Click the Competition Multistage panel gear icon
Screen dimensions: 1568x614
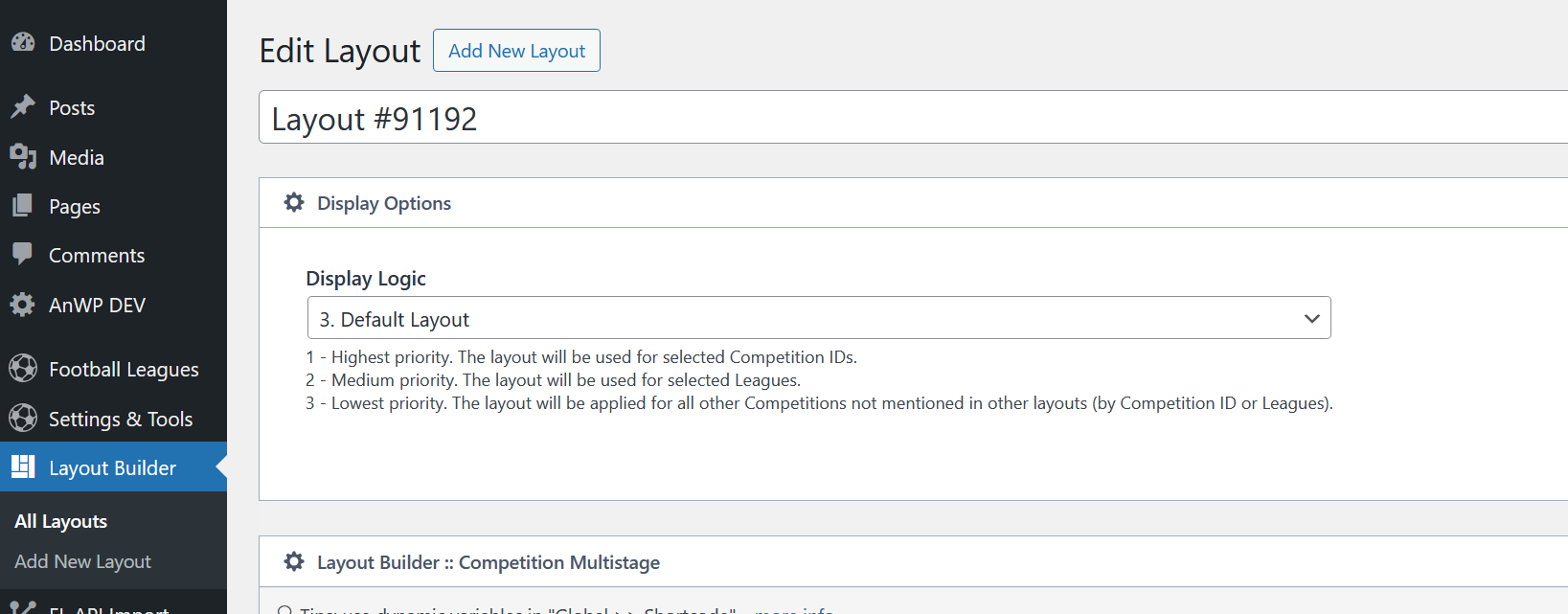294,561
